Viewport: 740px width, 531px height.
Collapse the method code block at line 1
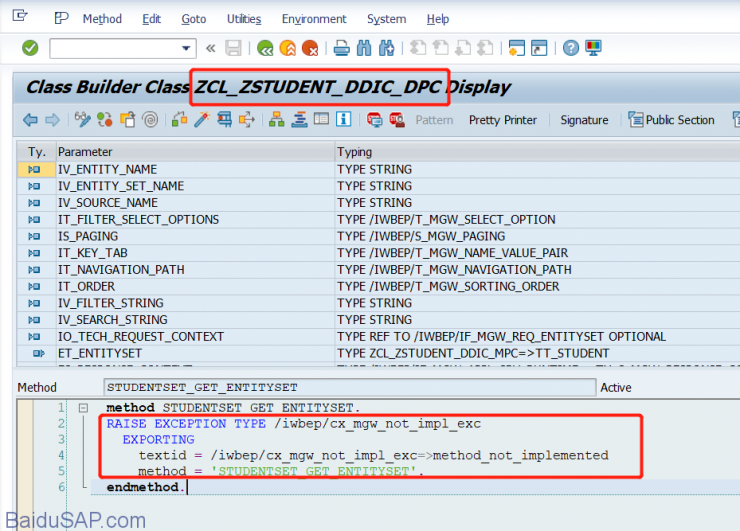click(x=83, y=408)
